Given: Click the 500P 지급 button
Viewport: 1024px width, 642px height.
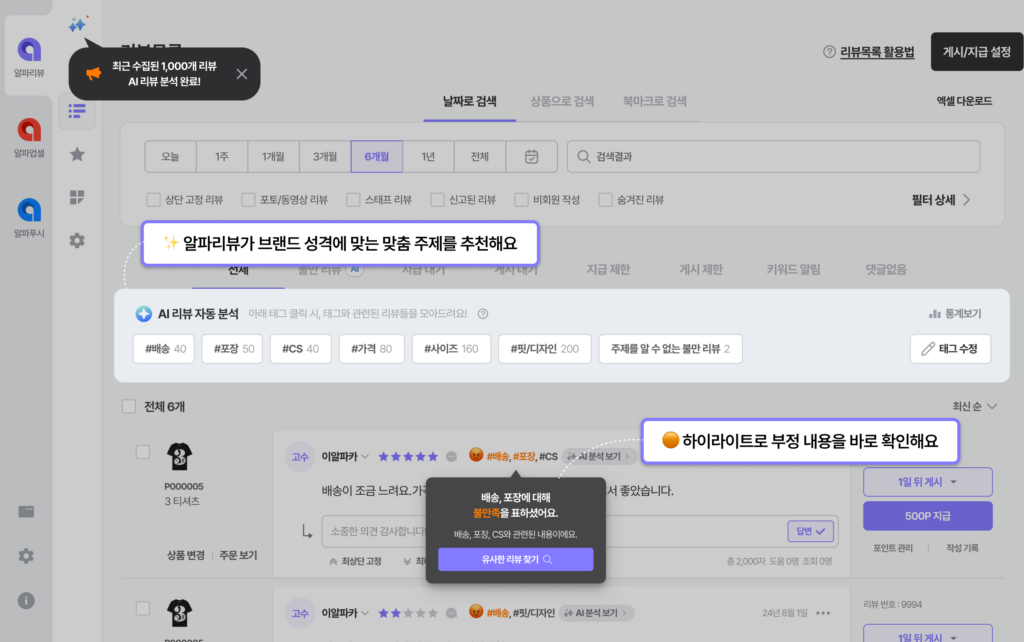Looking at the screenshot, I should pos(926,515).
